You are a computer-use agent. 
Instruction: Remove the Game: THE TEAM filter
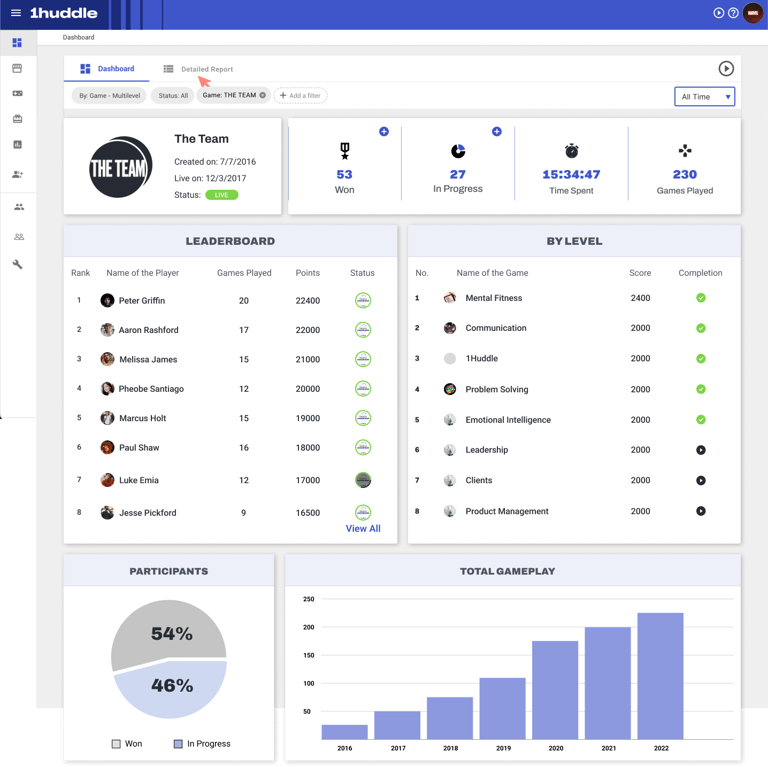(263, 95)
